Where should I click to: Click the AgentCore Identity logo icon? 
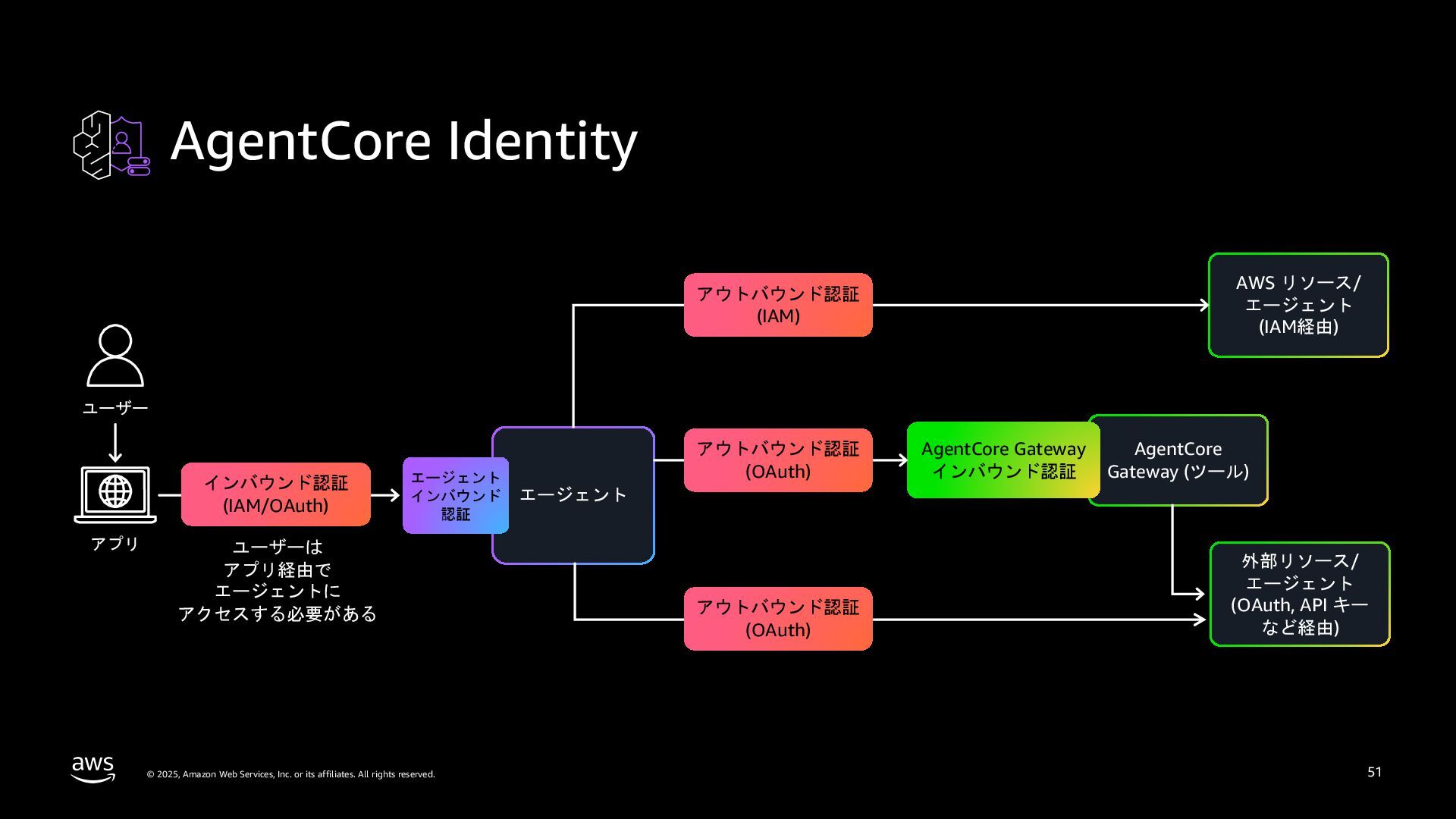[x=111, y=144]
